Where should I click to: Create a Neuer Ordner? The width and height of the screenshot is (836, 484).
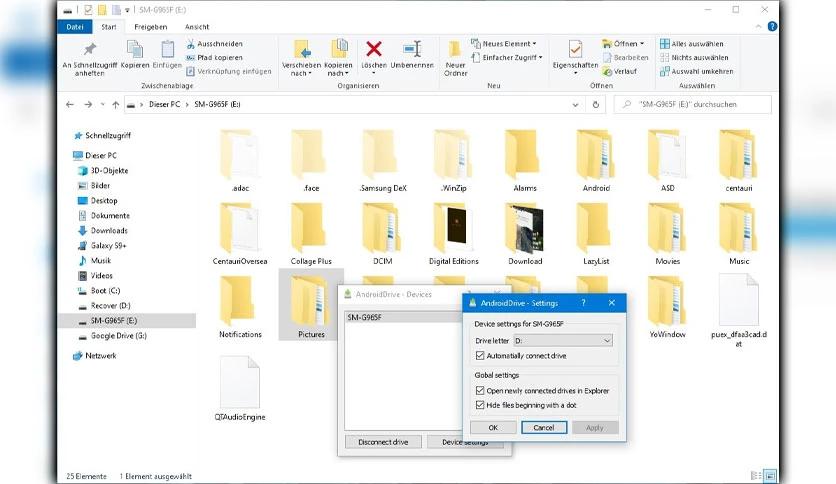[455, 59]
